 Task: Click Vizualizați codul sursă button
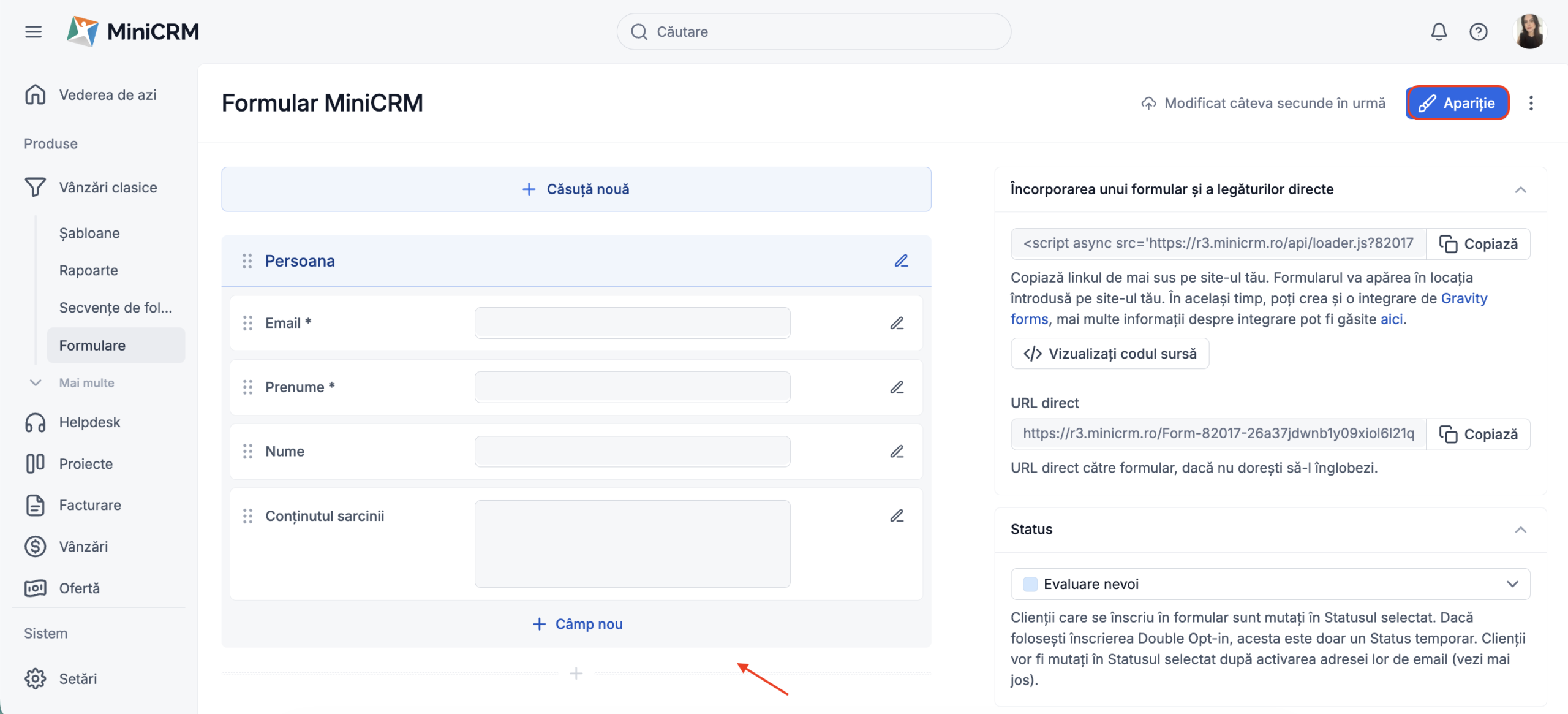[1109, 354]
